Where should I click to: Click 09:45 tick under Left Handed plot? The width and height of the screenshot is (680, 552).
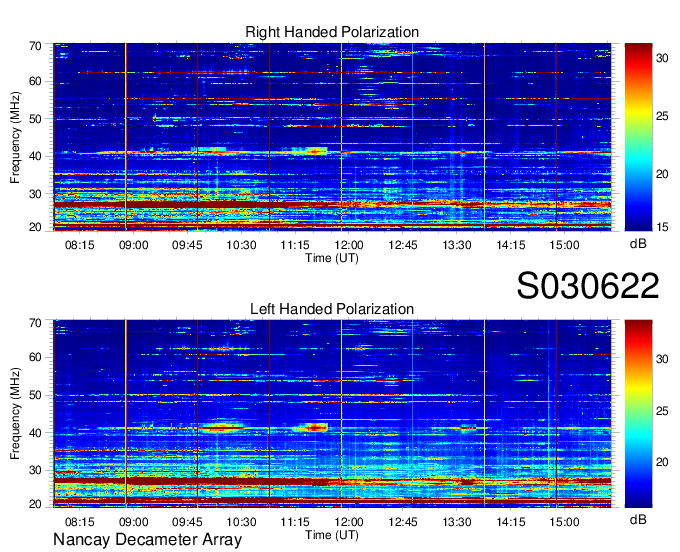pos(187,522)
